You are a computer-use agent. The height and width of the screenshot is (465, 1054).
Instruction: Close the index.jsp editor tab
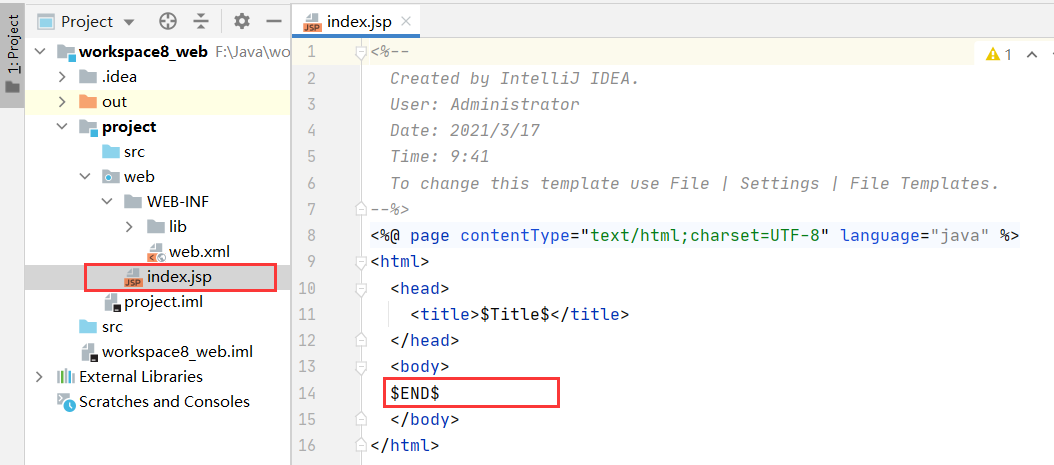coord(404,21)
